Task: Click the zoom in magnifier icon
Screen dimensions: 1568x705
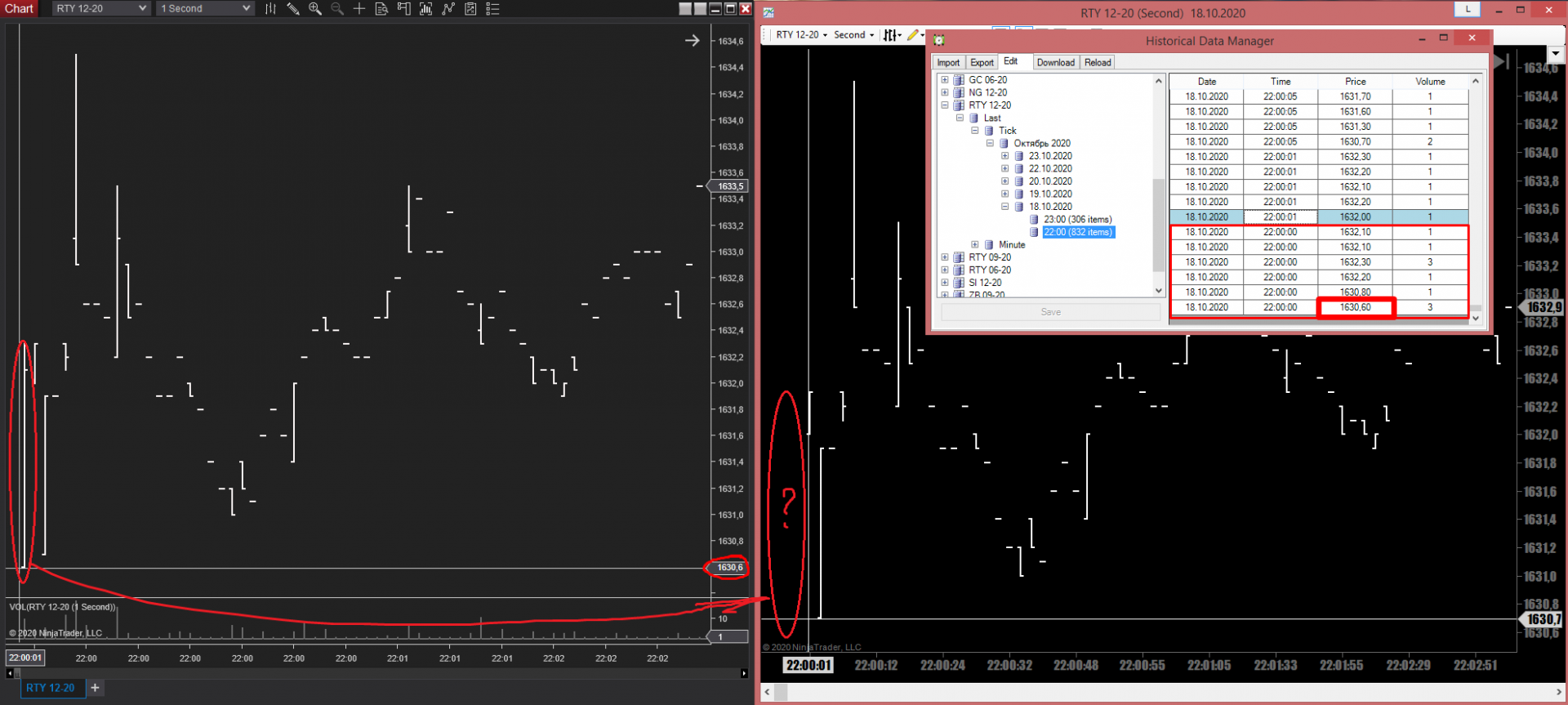Action: point(314,9)
